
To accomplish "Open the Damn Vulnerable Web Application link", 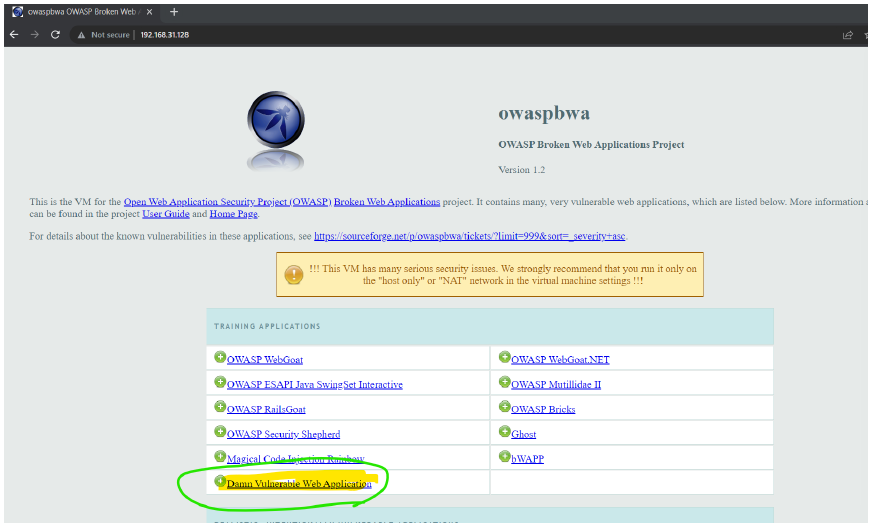I will point(299,484).
